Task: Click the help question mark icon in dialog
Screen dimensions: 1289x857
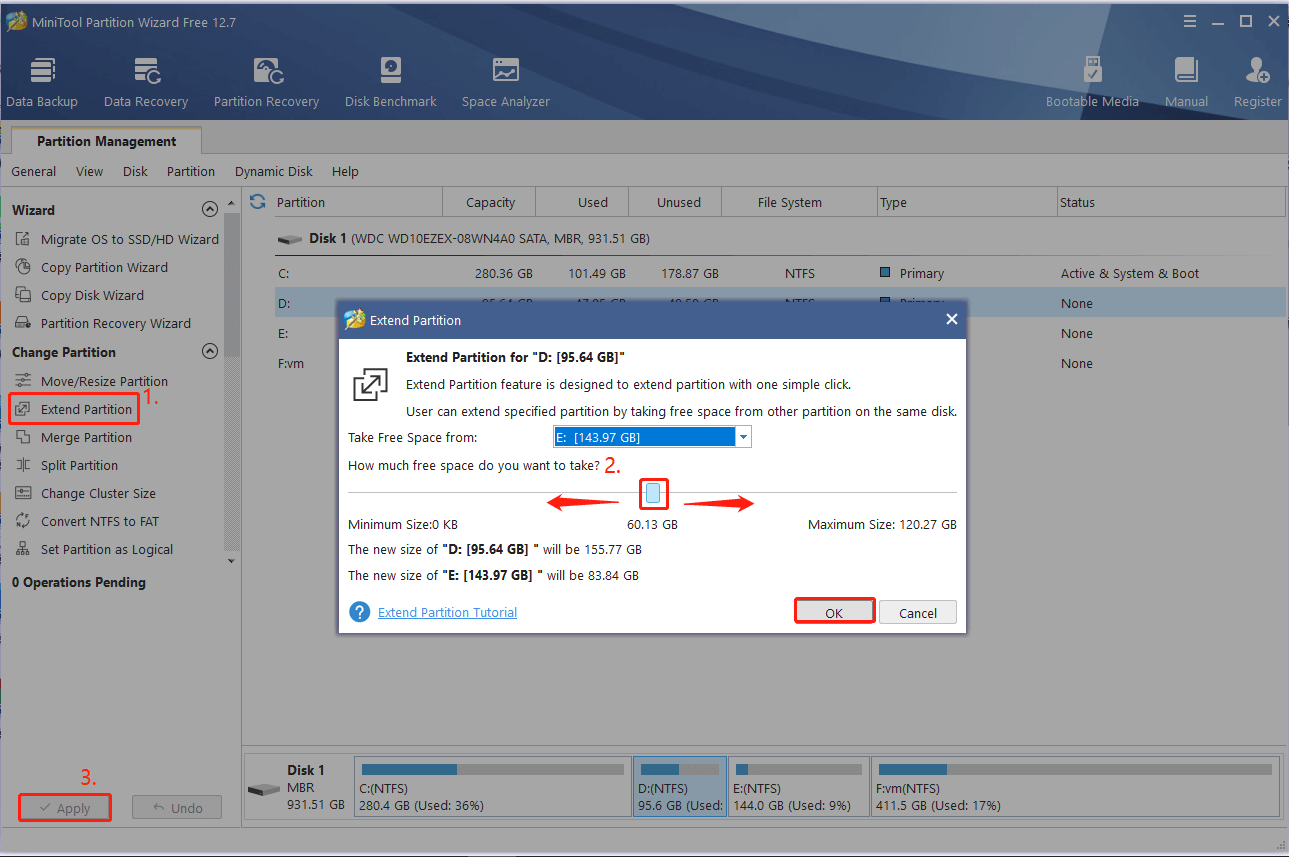Action: [359, 612]
